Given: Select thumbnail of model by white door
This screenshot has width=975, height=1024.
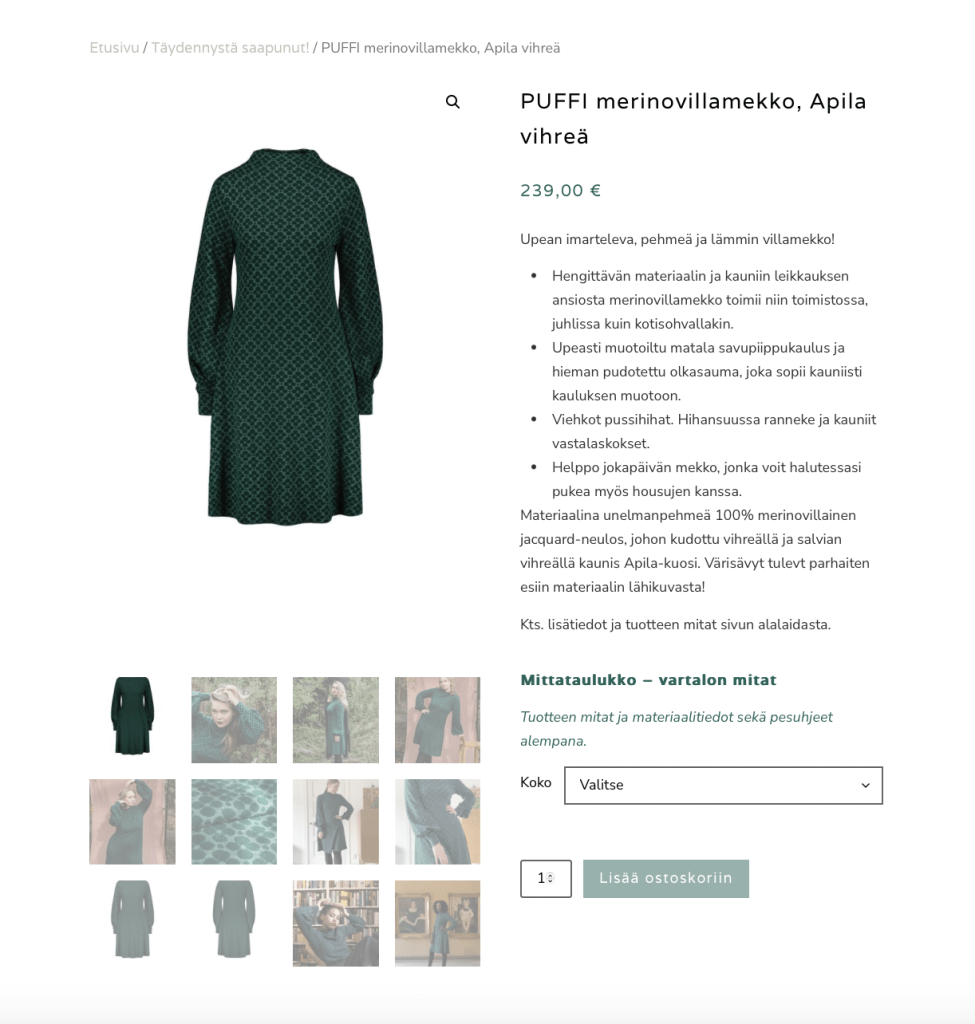Looking at the screenshot, I should point(336,822).
